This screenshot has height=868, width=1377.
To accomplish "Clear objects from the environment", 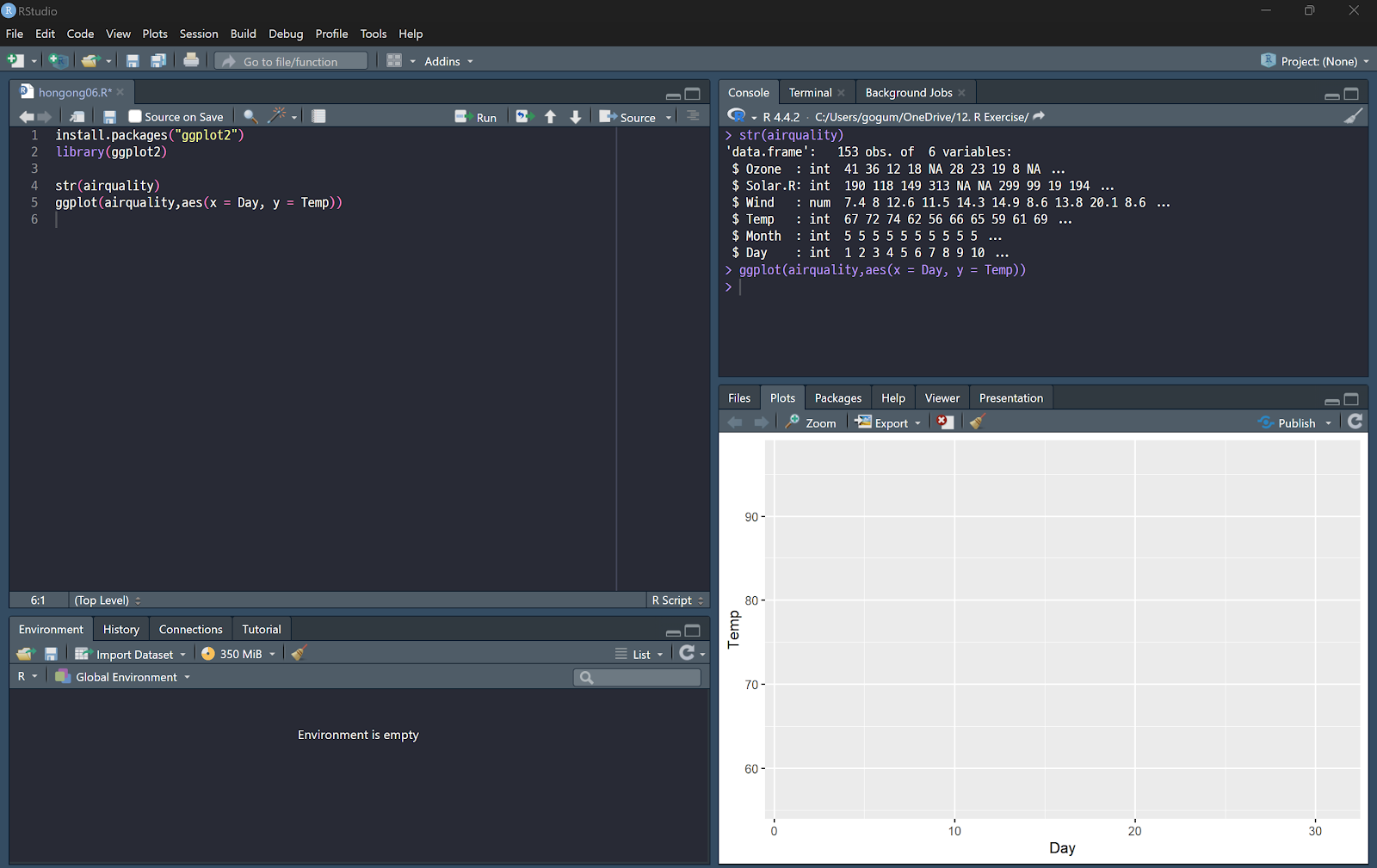I will pyautogui.click(x=299, y=653).
